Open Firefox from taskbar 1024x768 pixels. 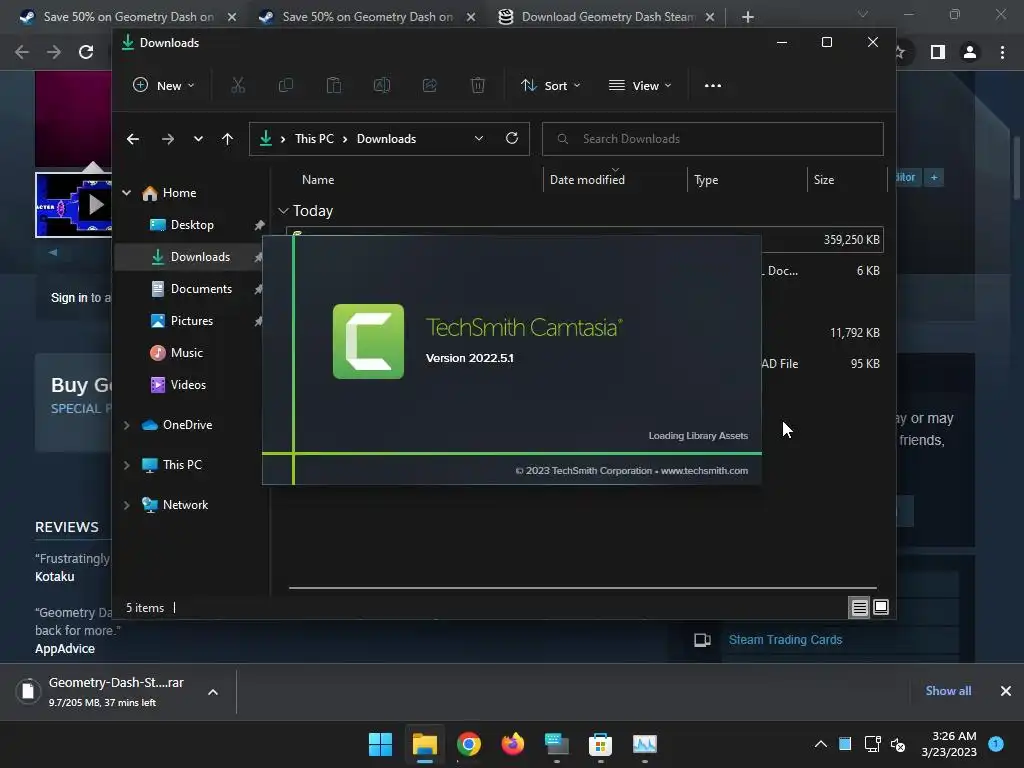pos(513,744)
